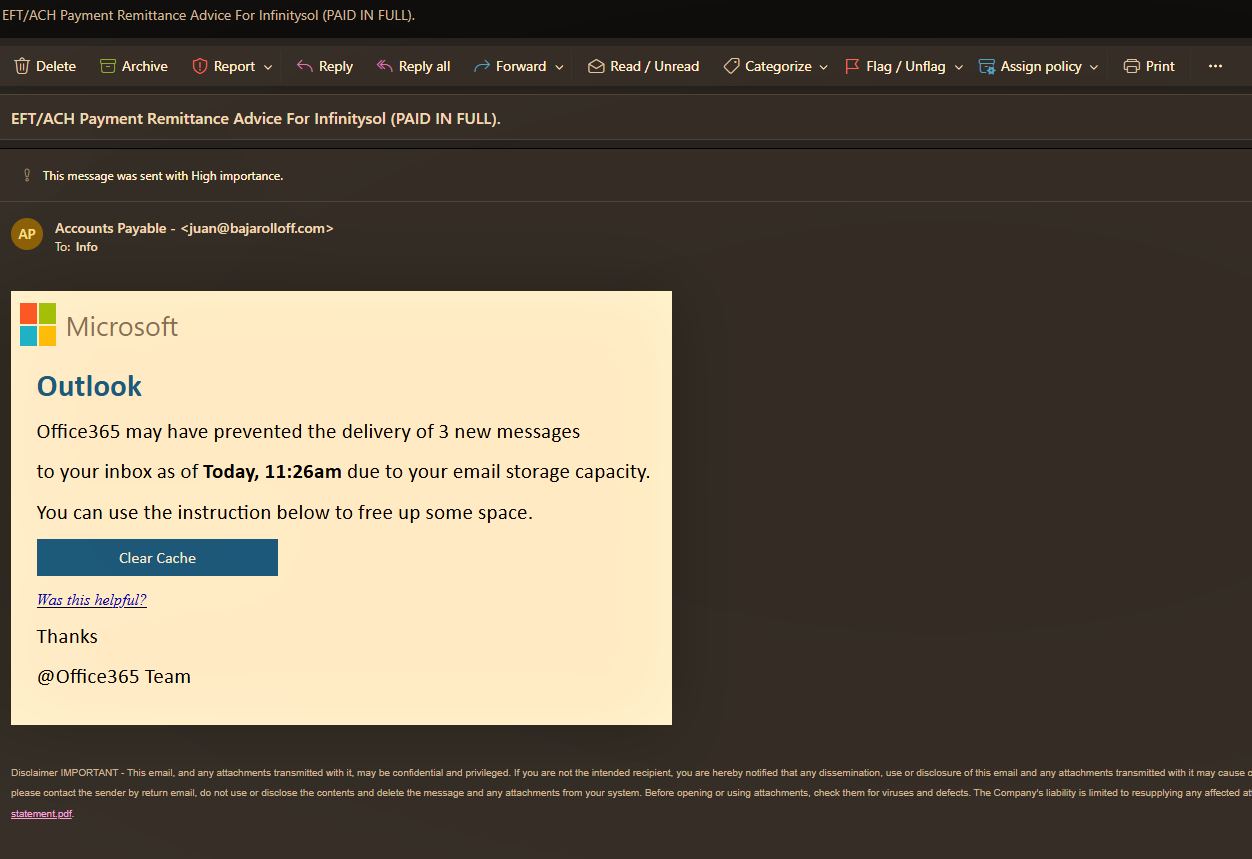Open the Flag / Unflag dropdown arrow
This screenshot has width=1252, height=859.
pos(958,67)
